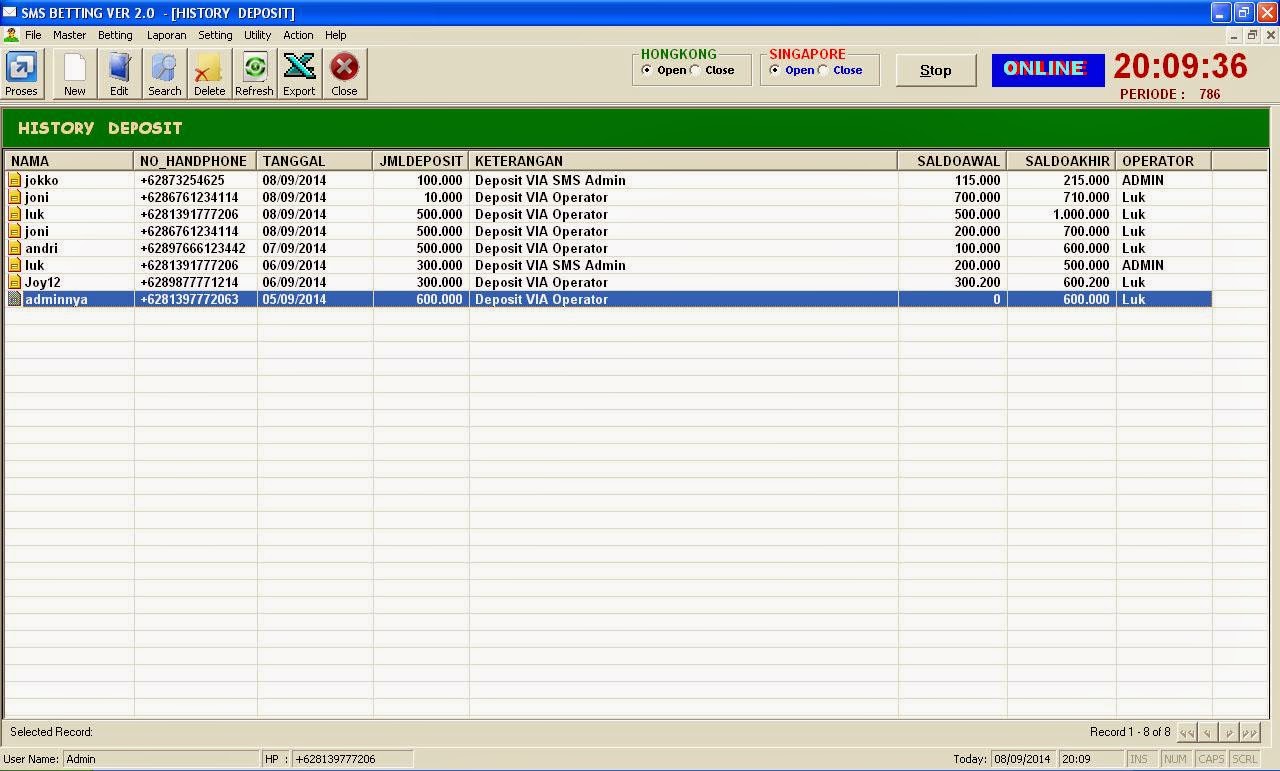Click the Close icon on the toolbar
Screen dimensions: 1280x771
click(x=344, y=72)
